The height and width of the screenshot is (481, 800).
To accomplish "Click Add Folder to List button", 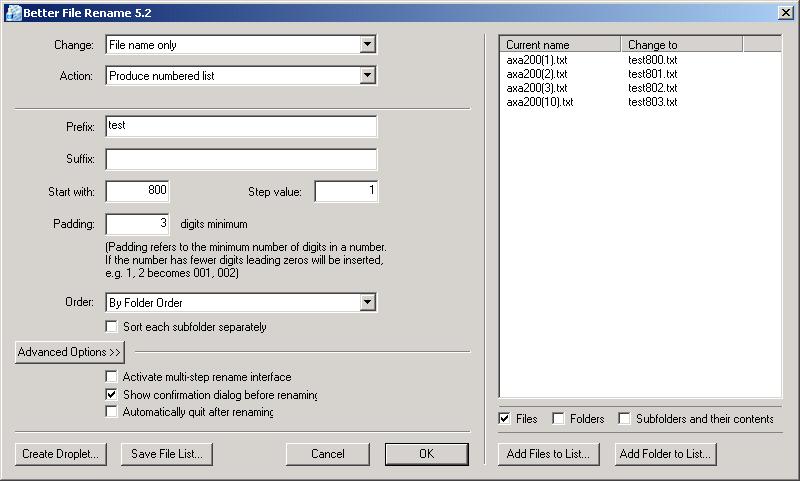I will pos(665,454).
